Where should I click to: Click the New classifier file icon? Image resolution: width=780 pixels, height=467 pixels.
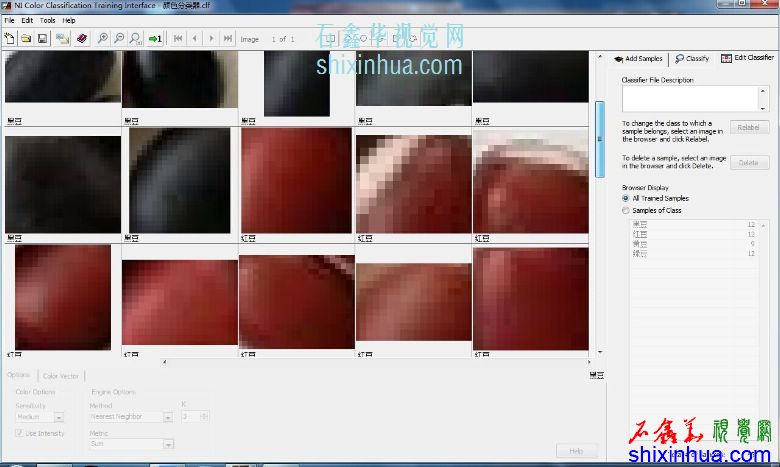click(9, 39)
